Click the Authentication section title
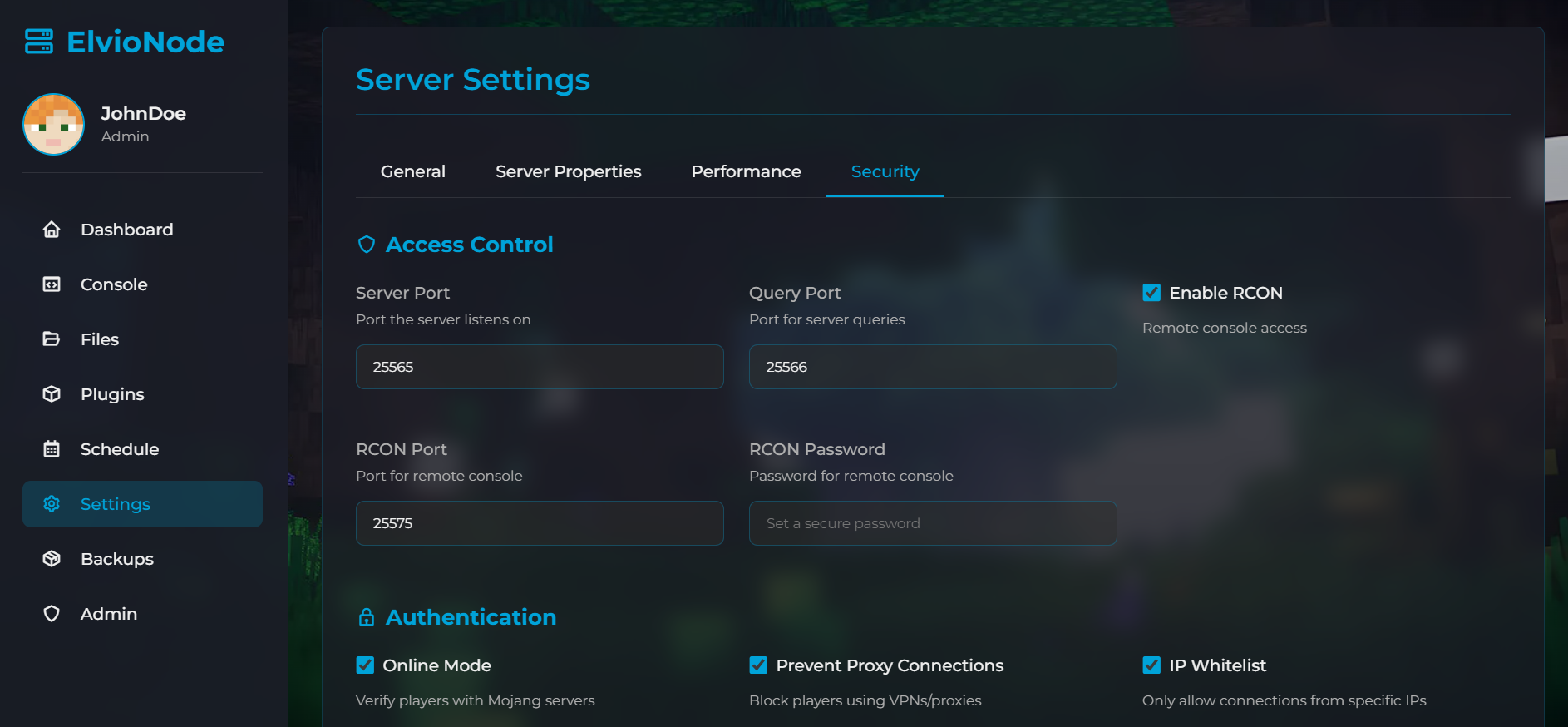This screenshot has width=1568, height=727. [471, 617]
